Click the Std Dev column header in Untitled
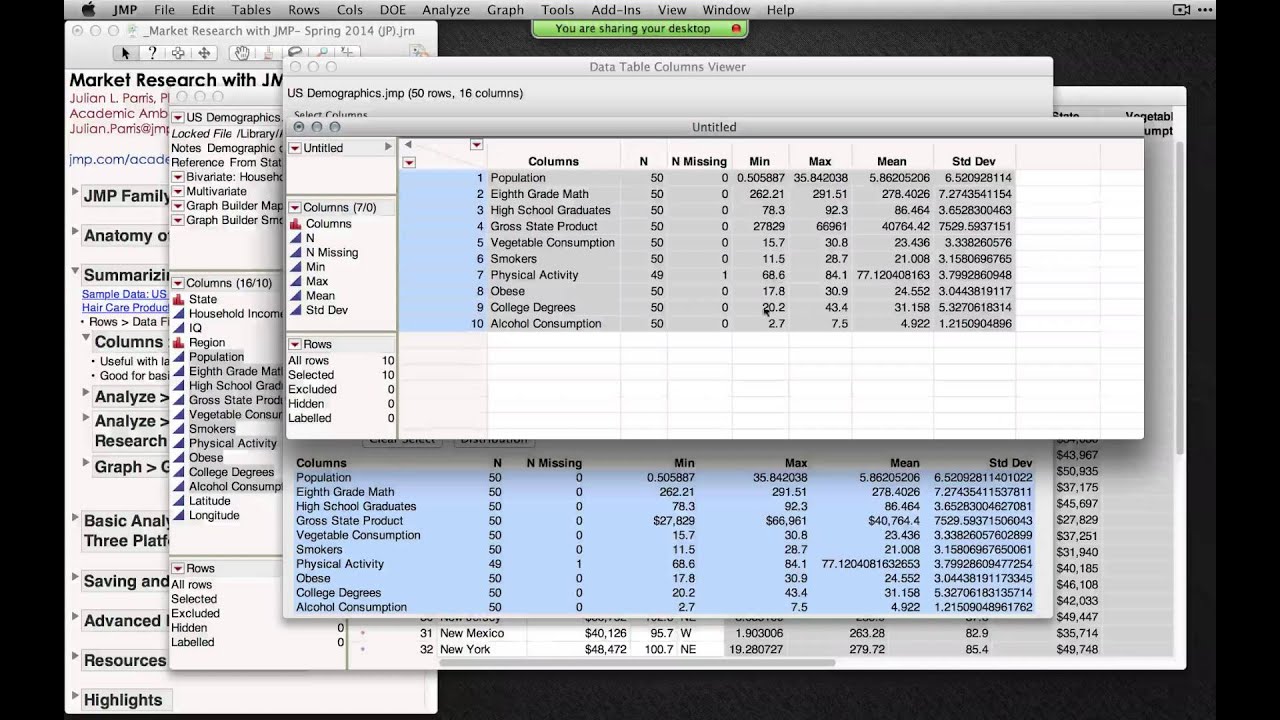The image size is (1280, 720). coord(974,161)
